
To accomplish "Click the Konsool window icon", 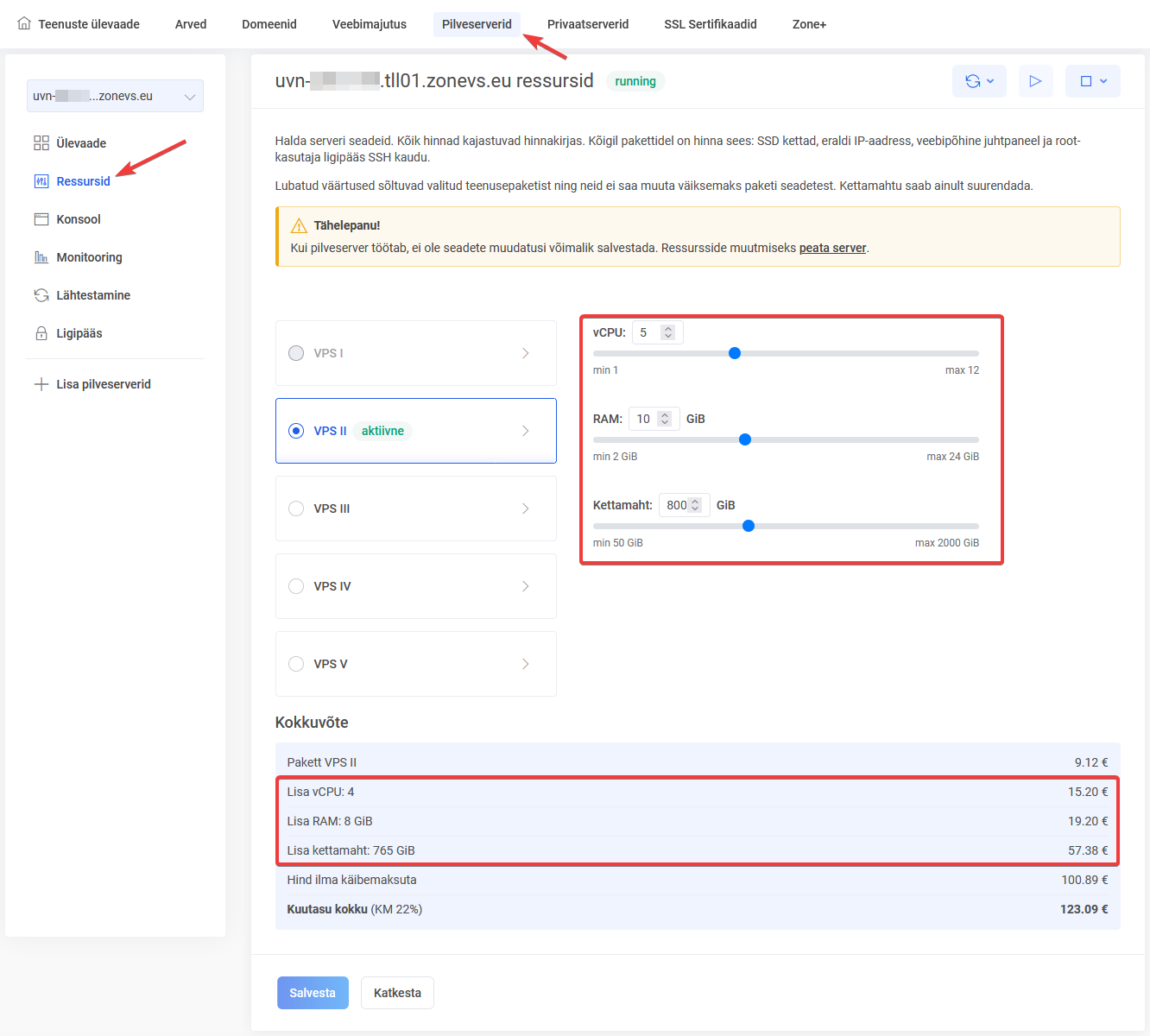I will 41,219.
